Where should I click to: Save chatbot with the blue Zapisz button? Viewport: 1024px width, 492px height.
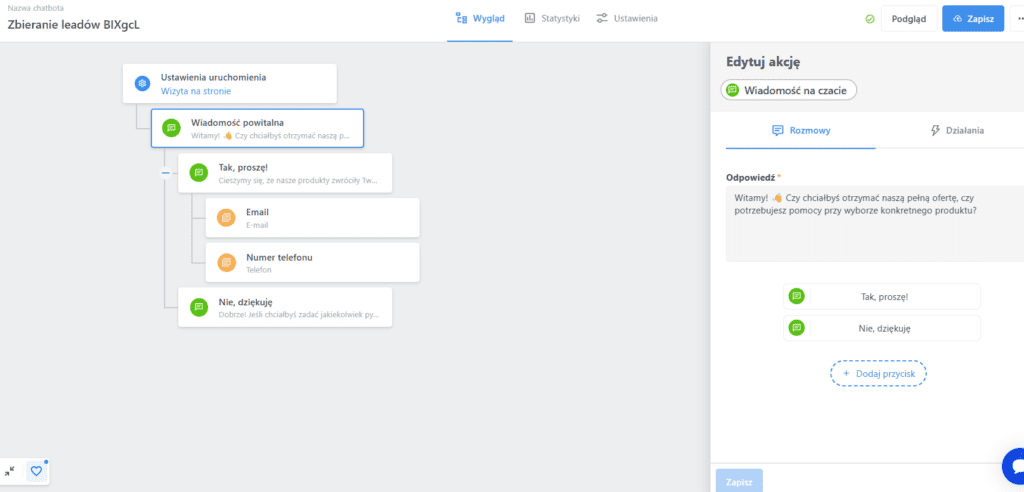[x=972, y=19]
